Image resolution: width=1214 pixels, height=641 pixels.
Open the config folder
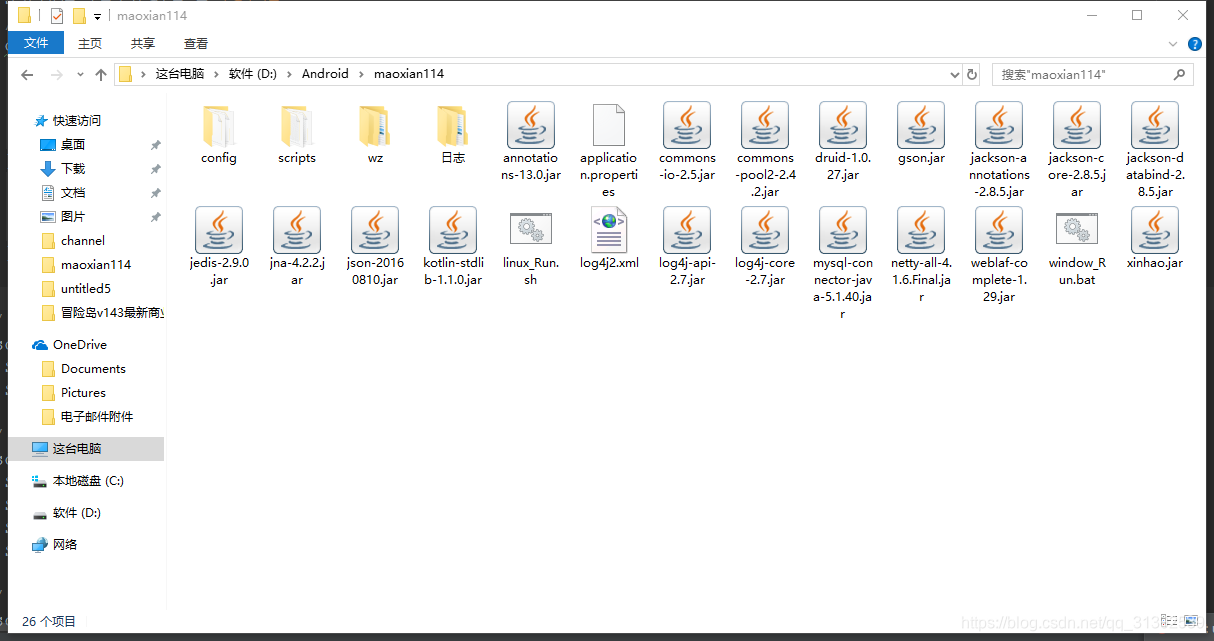click(218, 134)
